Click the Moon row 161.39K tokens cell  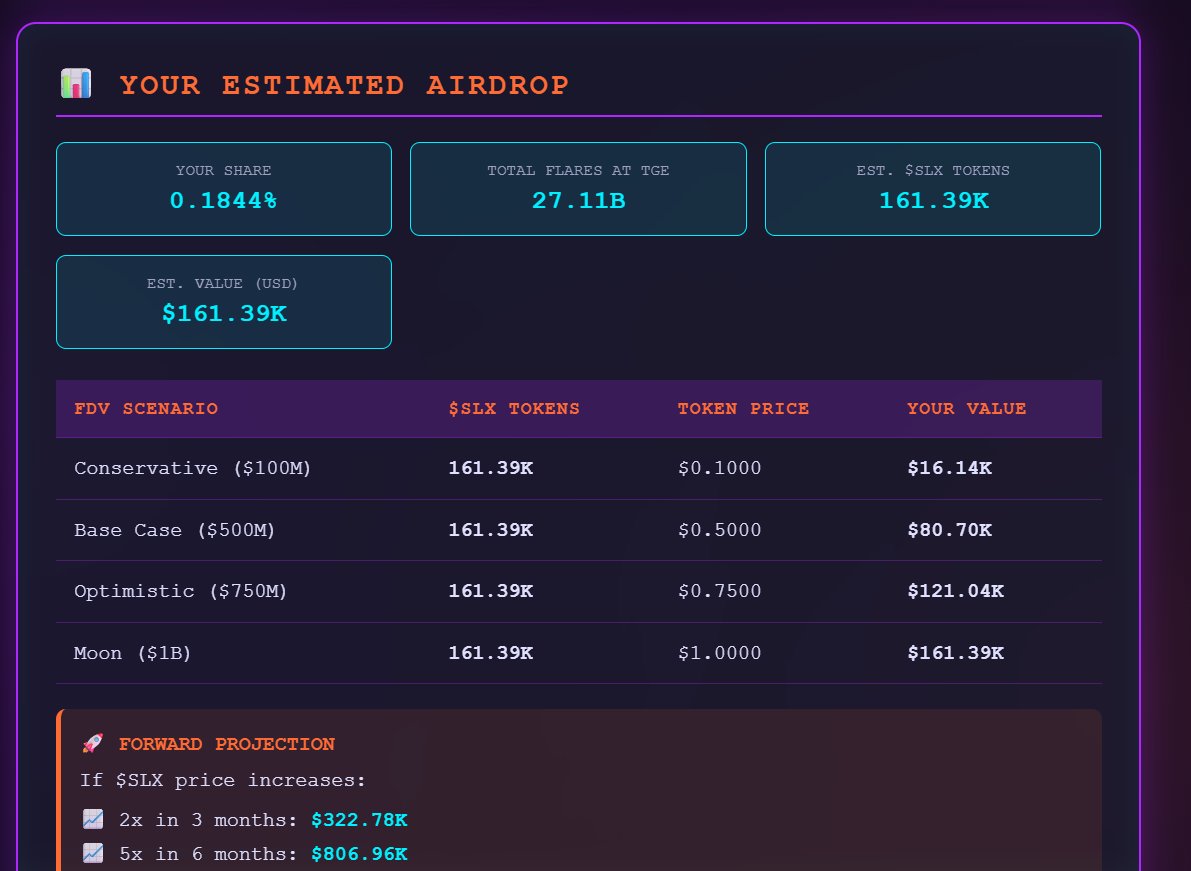[491, 653]
